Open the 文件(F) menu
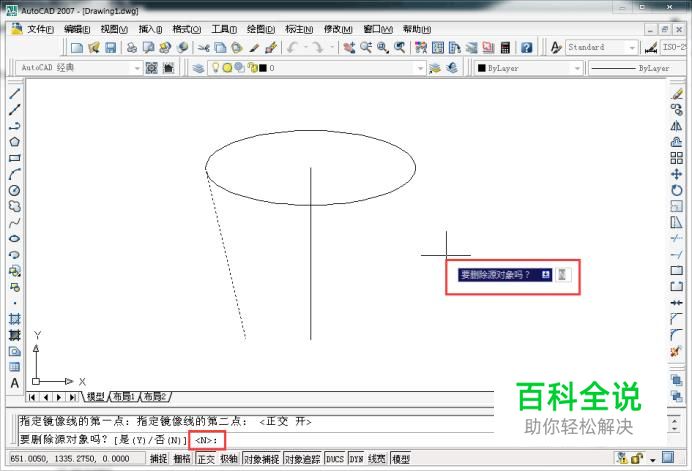The image size is (692, 471). (x=40, y=29)
